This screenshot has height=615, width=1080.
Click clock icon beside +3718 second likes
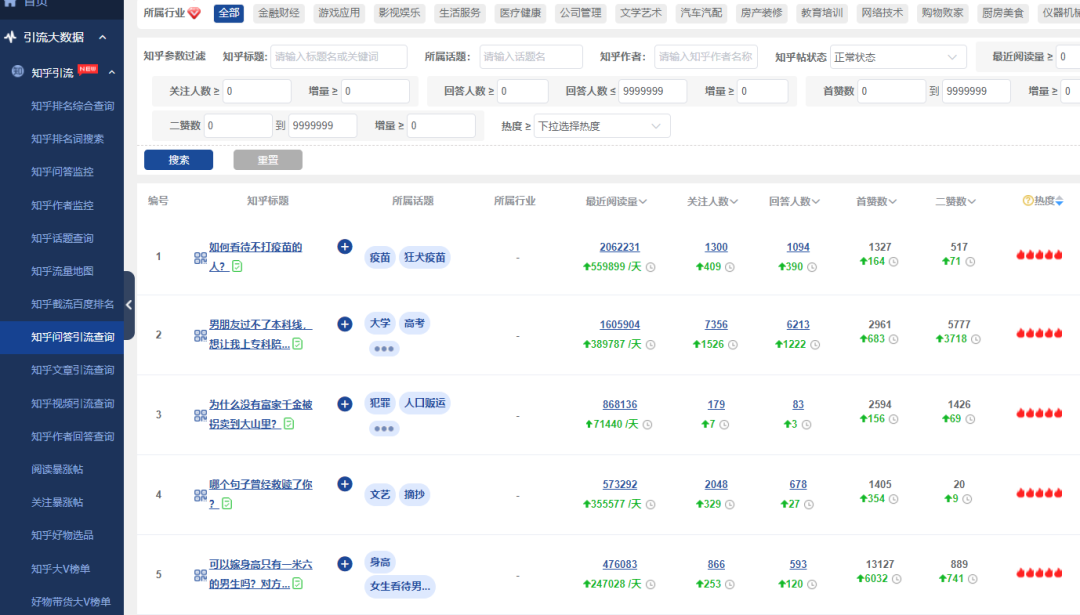pos(975,339)
